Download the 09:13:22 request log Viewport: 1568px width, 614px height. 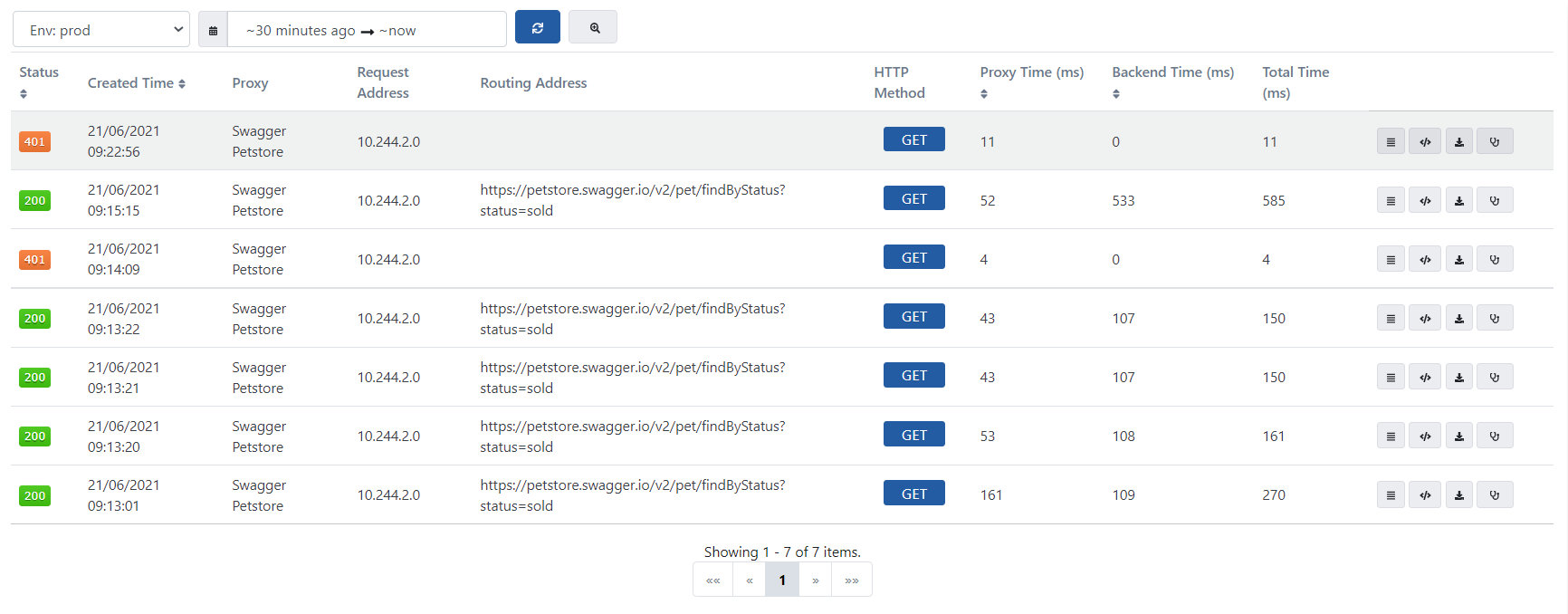point(1459,318)
